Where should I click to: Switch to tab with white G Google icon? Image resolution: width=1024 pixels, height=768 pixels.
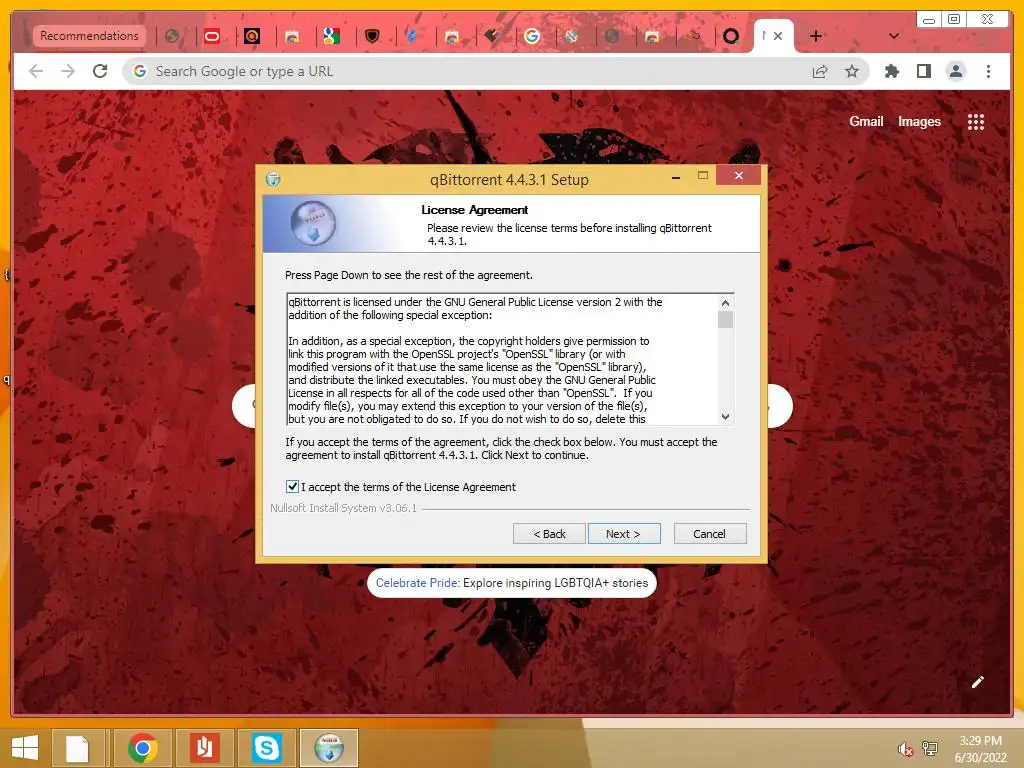532,36
